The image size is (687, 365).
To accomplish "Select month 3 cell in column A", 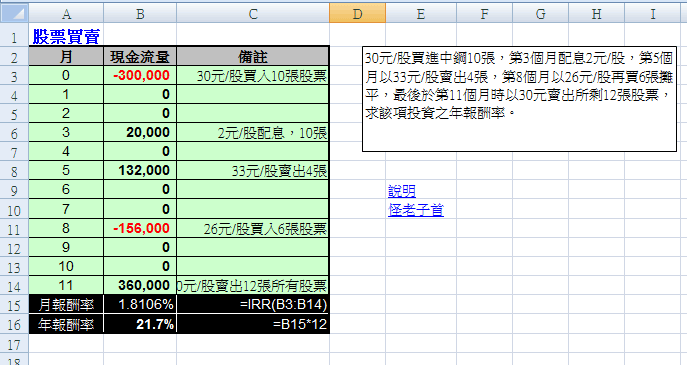I will tap(66, 132).
